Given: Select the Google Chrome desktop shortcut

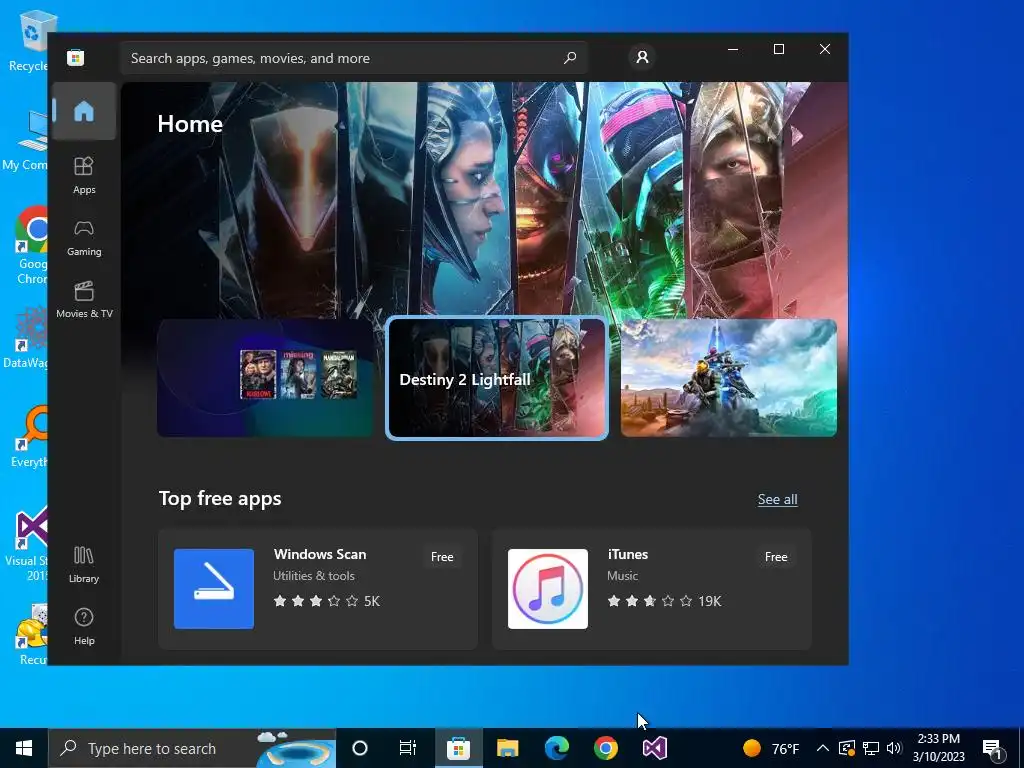Looking at the screenshot, I should (x=29, y=245).
